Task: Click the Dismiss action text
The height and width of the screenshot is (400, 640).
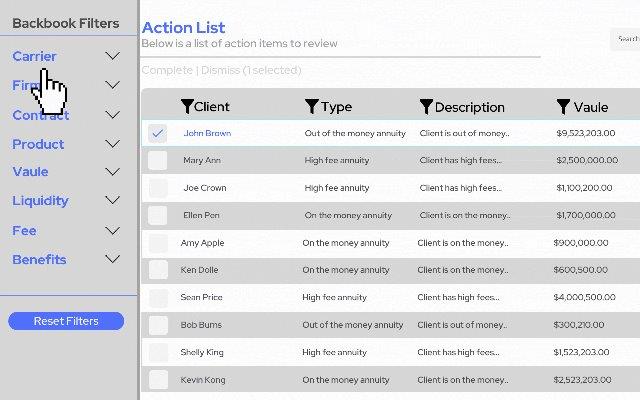Action: [220, 70]
